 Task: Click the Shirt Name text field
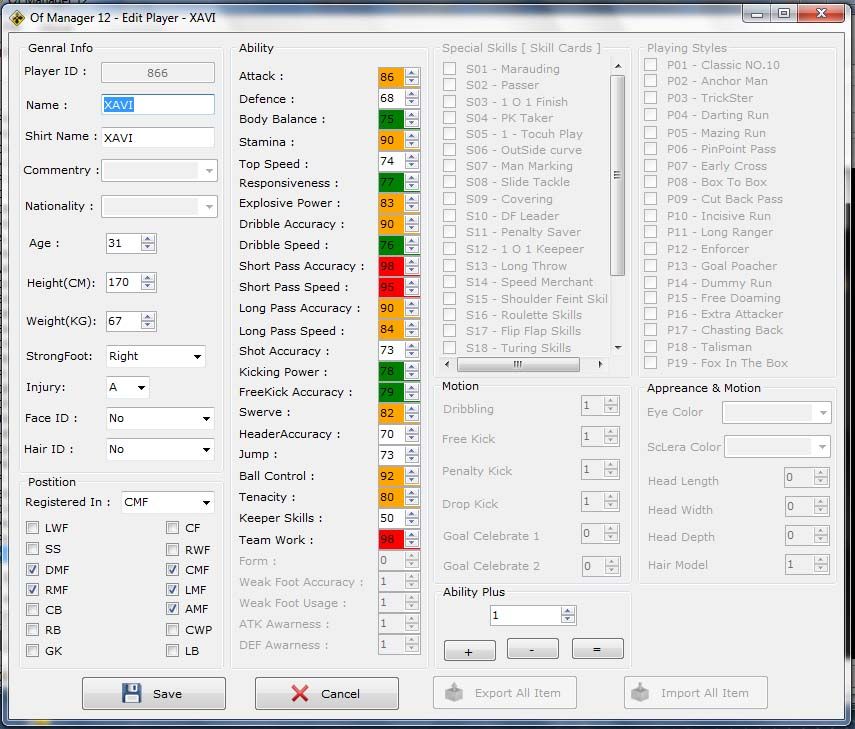click(157, 138)
